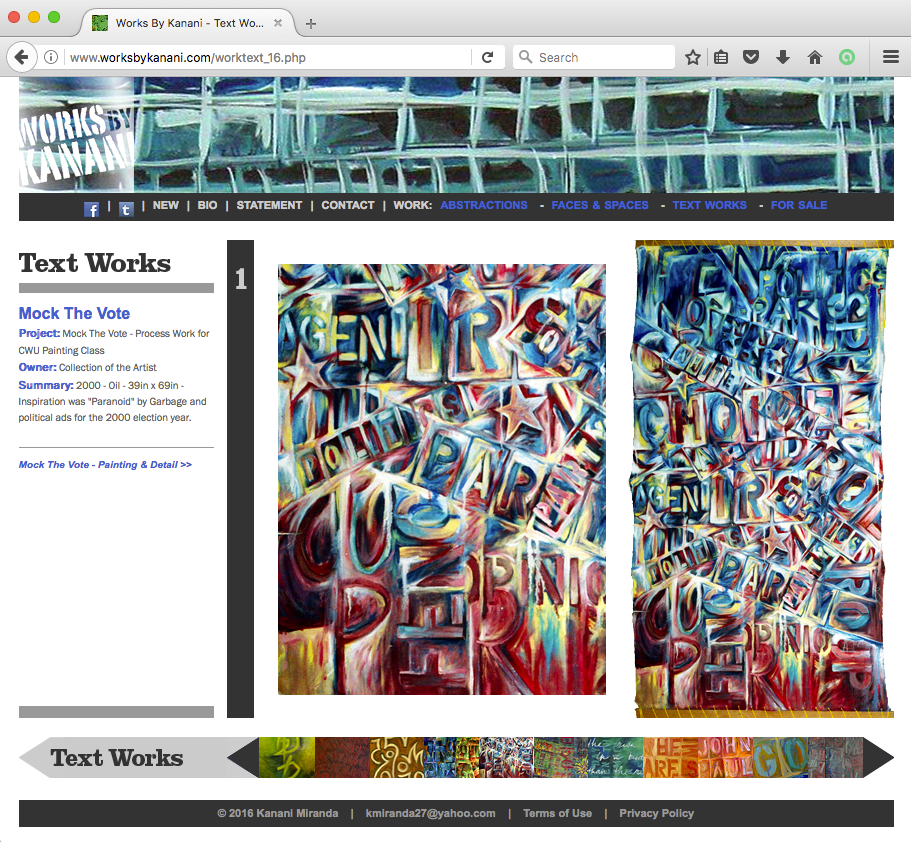911x842 pixels.
Task: Bookmark this page with the star icon
Action: click(x=693, y=57)
